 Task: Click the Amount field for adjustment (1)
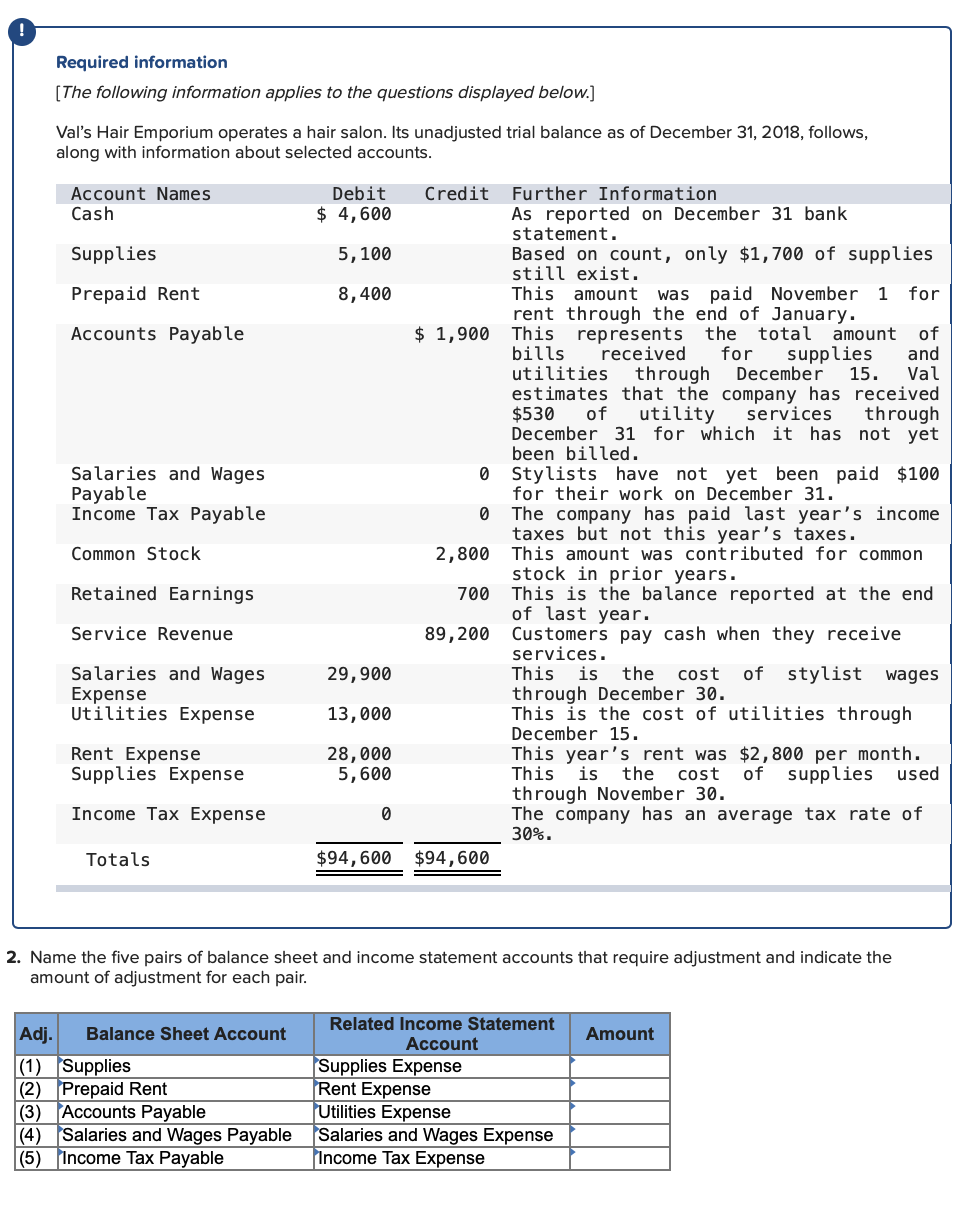tap(620, 1066)
